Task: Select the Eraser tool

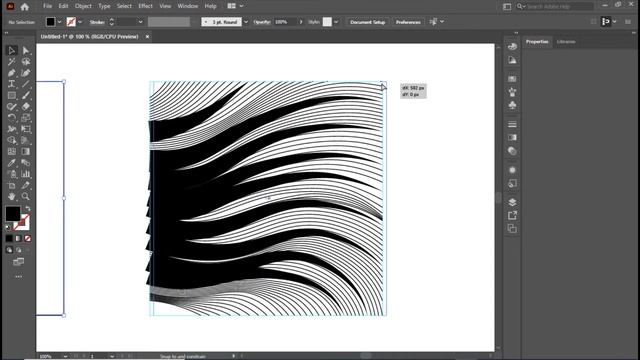Action: (26, 107)
